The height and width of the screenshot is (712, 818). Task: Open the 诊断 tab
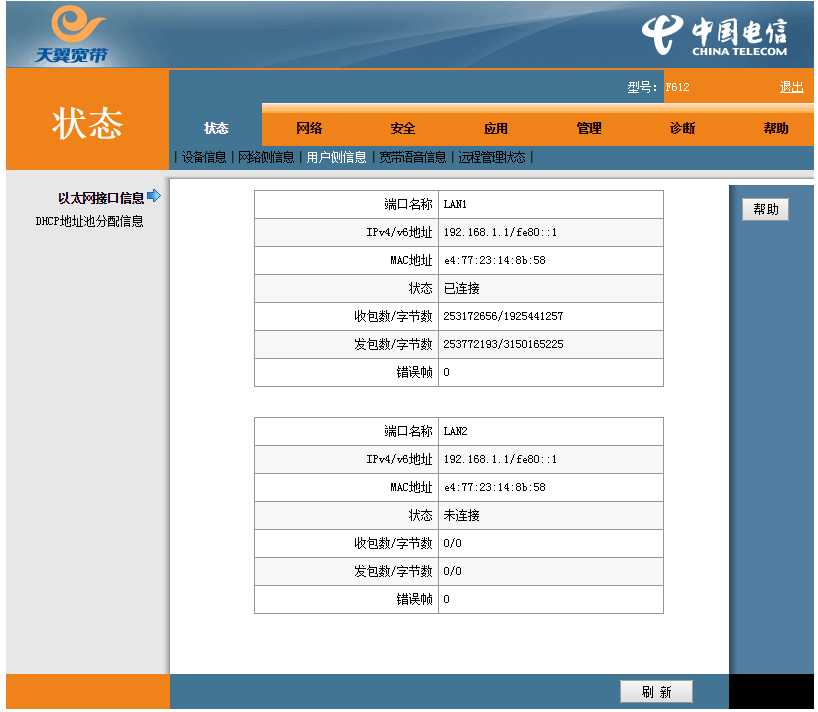pos(682,128)
